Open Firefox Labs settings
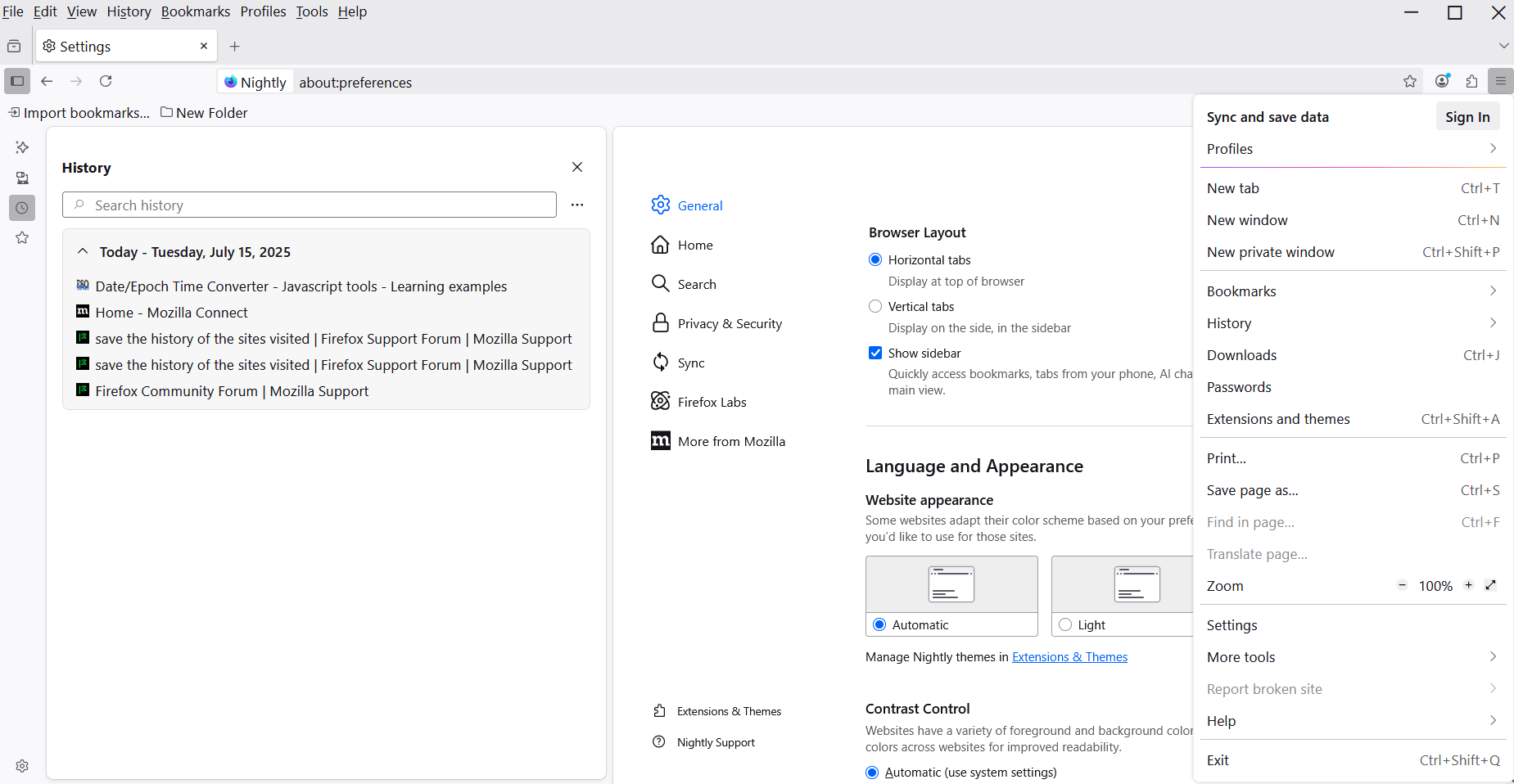Image resolution: width=1514 pixels, height=784 pixels. pos(699,402)
